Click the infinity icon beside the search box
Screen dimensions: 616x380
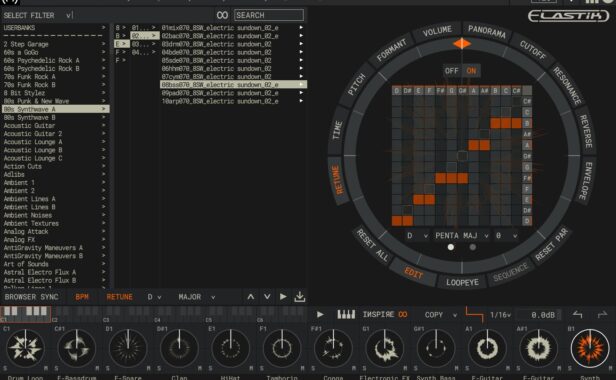222,15
